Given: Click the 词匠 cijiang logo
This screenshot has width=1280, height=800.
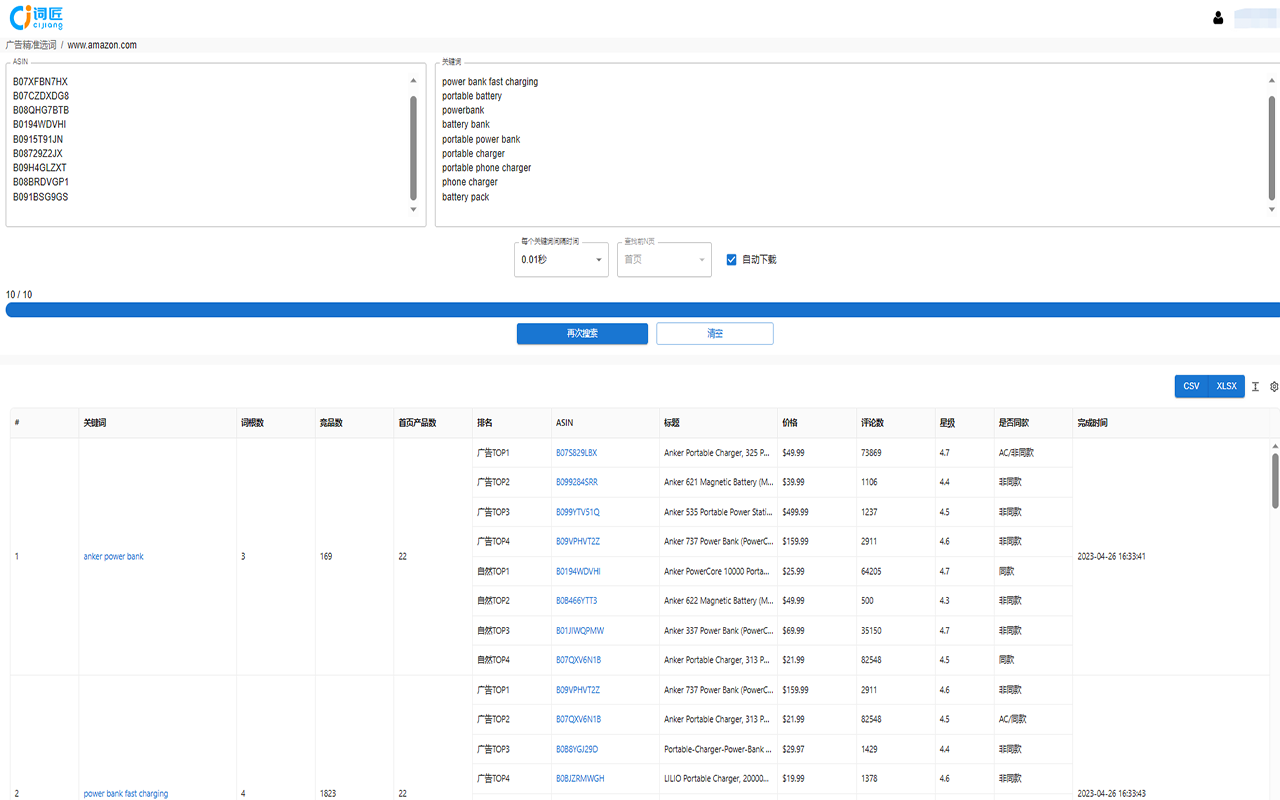Looking at the screenshot, I should click(36, 17).
